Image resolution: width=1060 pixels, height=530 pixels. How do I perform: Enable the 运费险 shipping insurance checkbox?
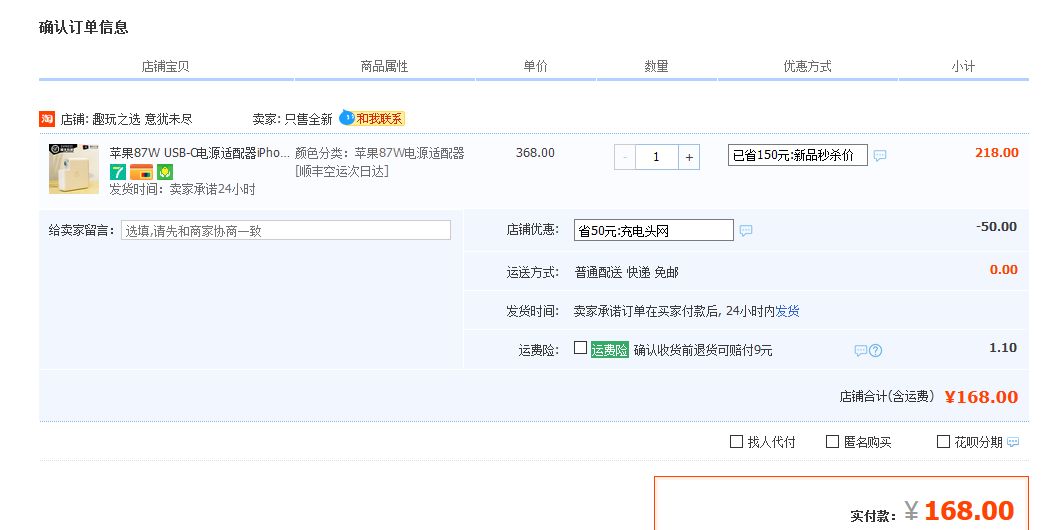pos(580,348)
